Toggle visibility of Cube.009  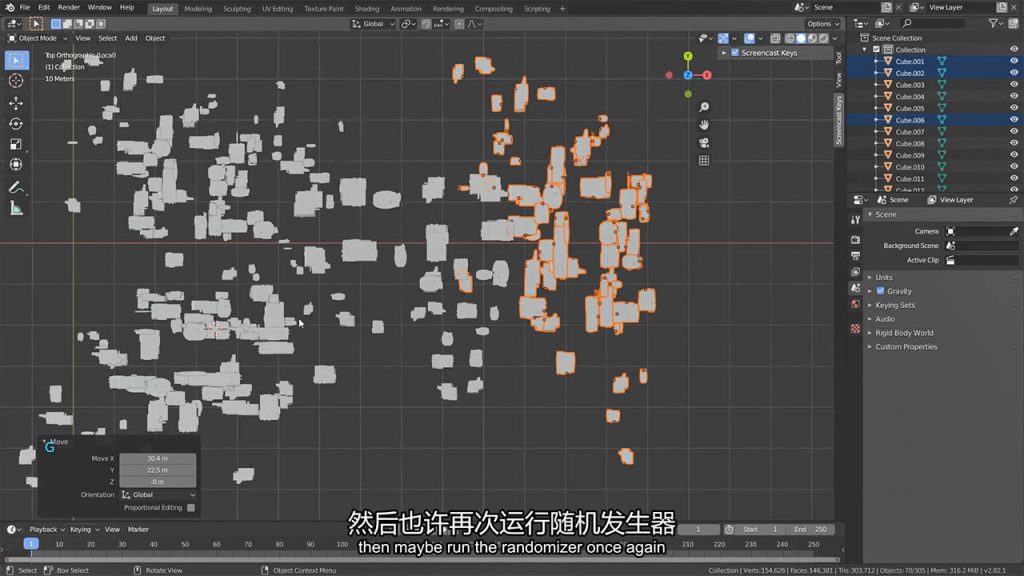[1014, 155]
